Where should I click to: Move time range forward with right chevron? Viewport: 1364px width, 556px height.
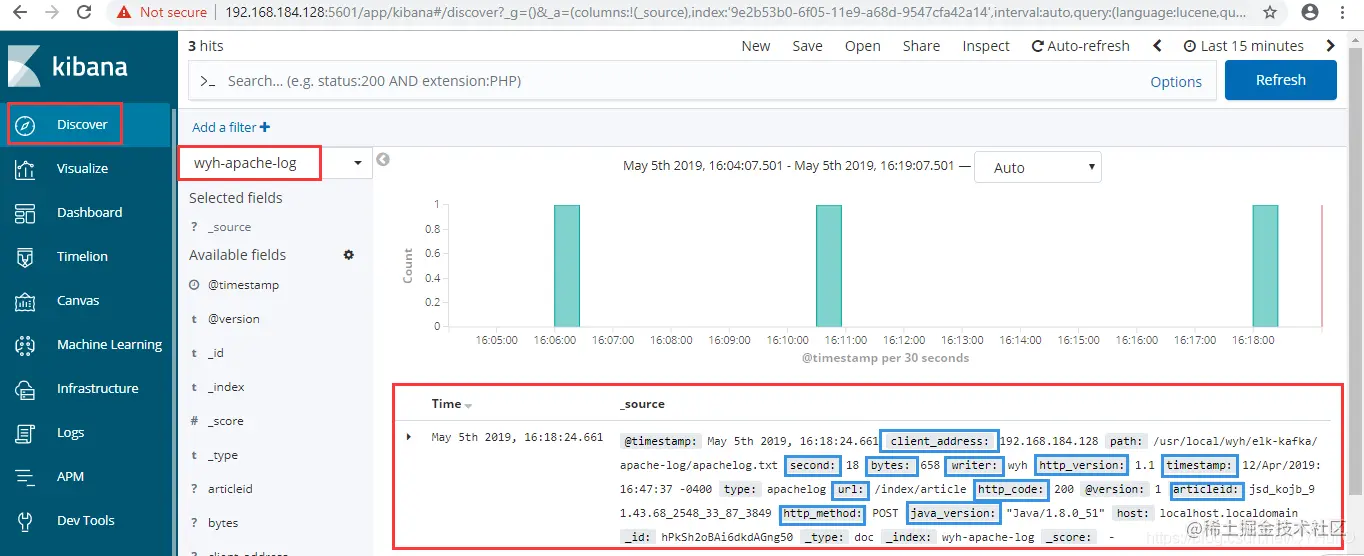tap(1330, 46)
